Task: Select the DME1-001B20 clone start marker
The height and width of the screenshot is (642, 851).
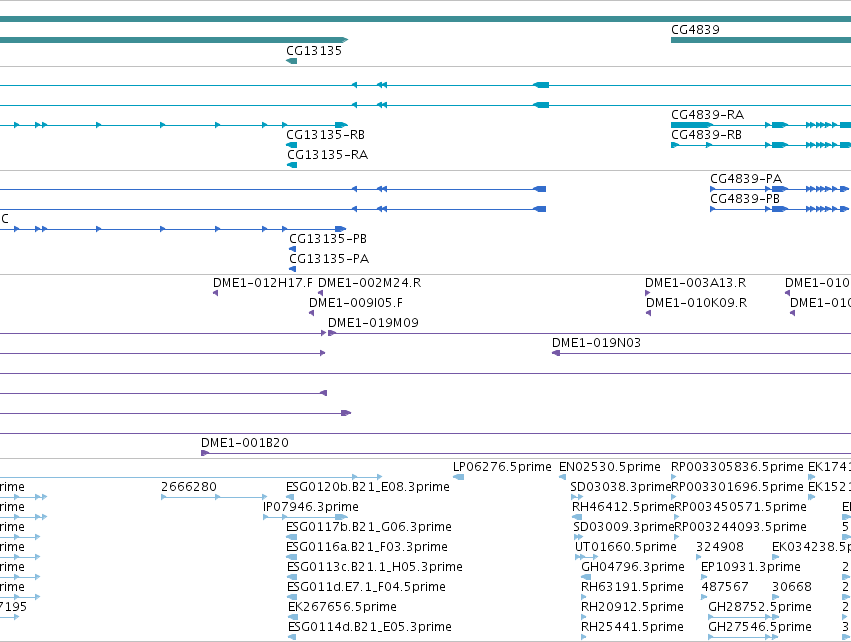Action: 205,453
